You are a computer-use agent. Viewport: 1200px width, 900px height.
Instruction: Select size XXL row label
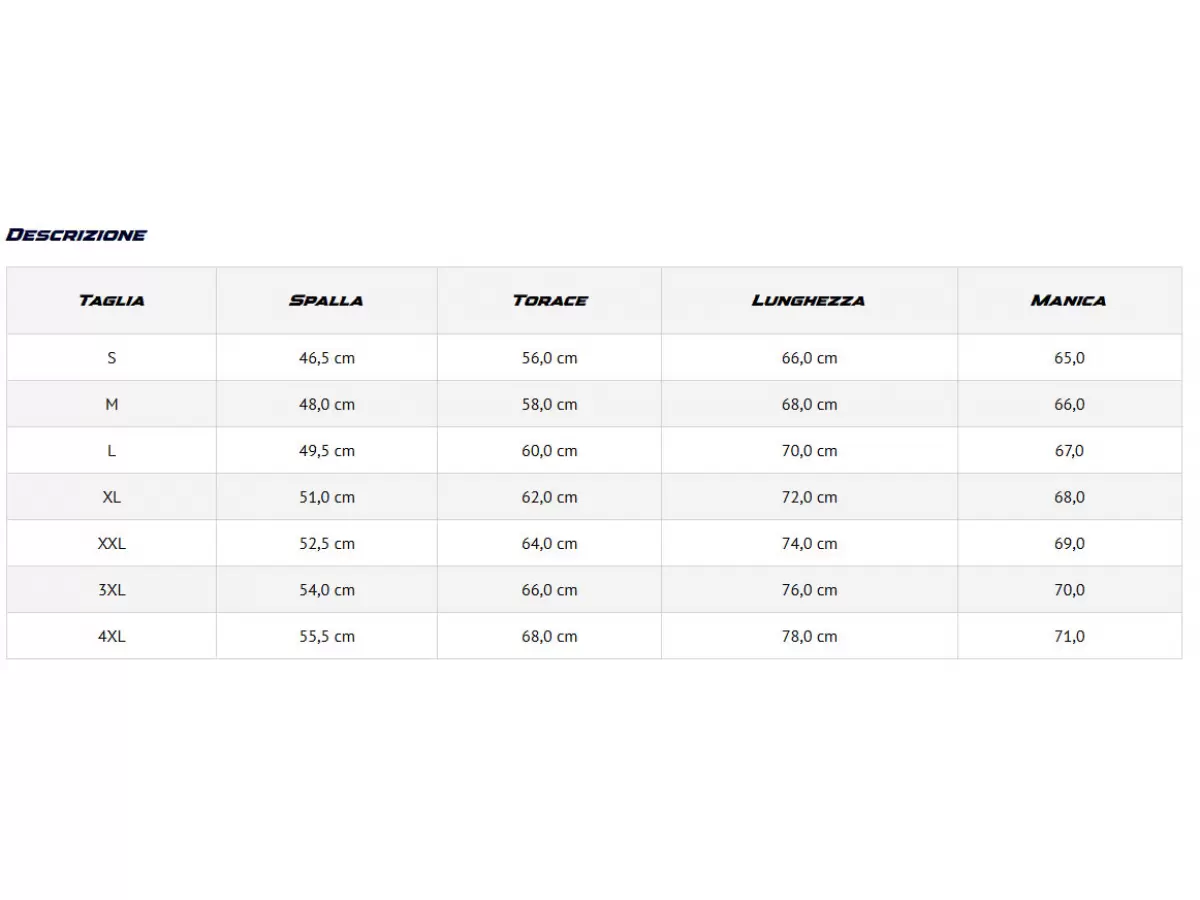click(x=112, y=544)
